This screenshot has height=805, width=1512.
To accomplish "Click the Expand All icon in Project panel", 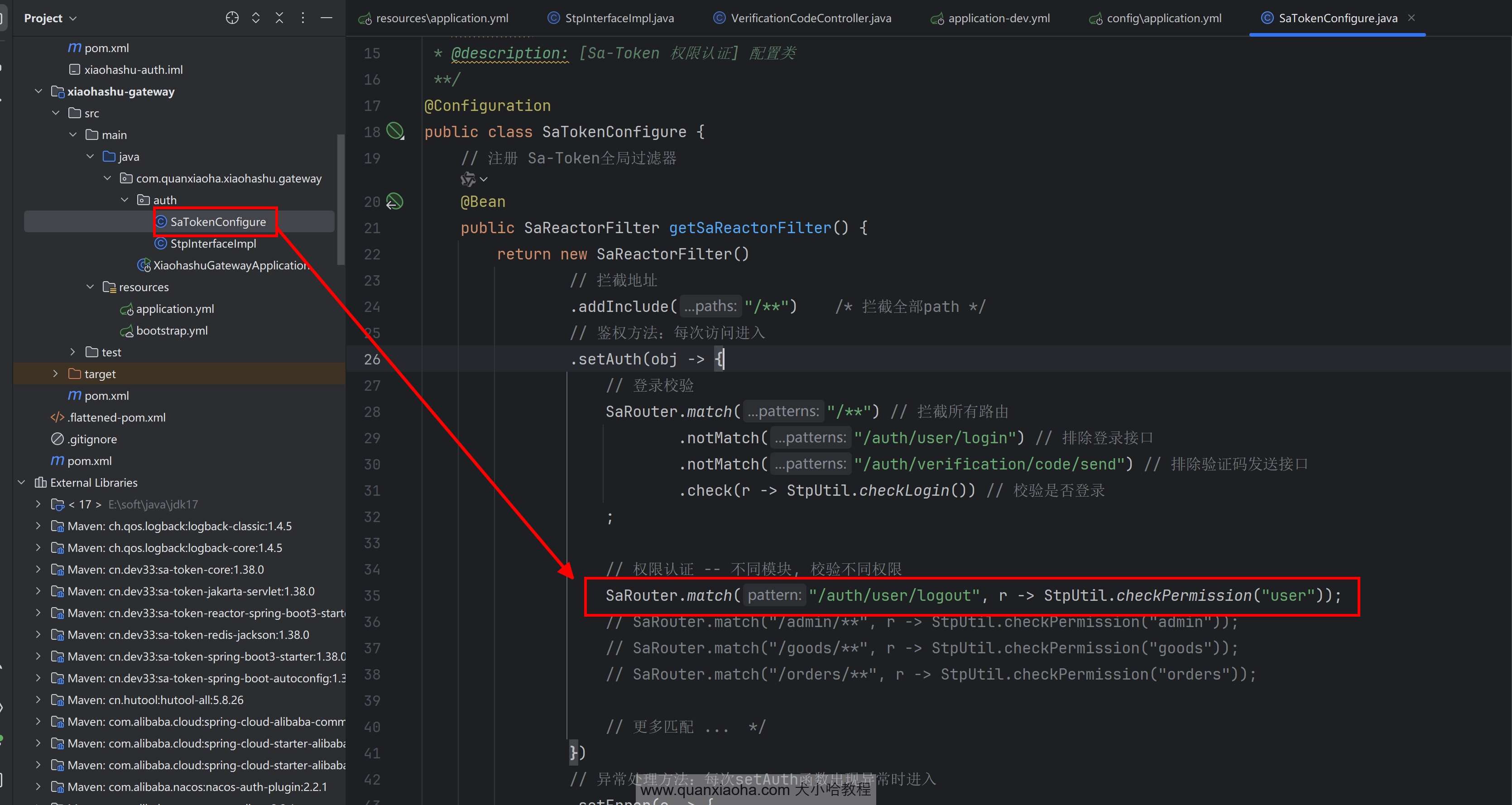I will 256,18.
